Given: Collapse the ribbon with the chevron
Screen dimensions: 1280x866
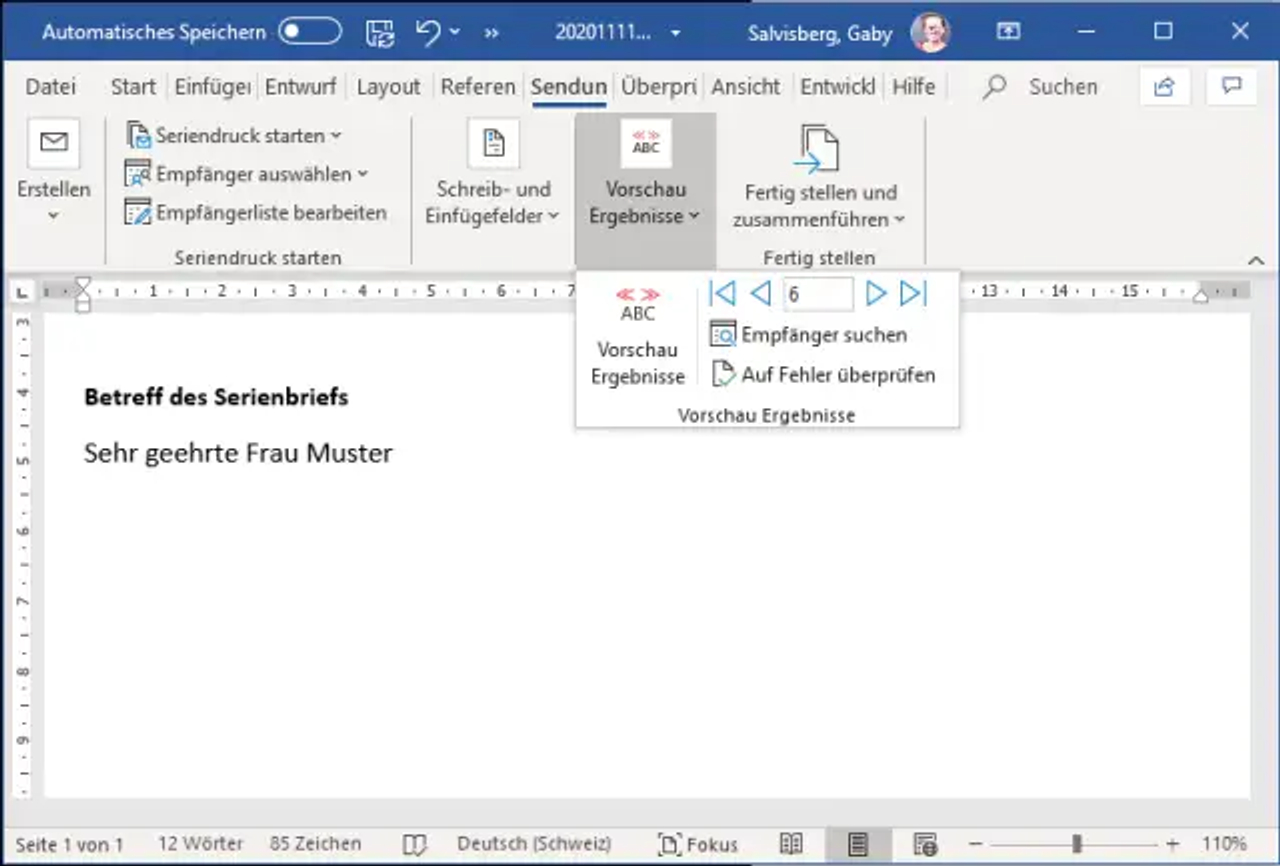Looking at the screenshot, I should pyautogui.click(x=1256, y=260).
